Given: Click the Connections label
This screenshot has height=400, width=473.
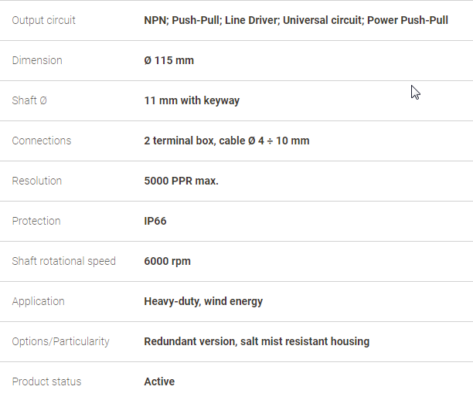Looking at the screenshot, I should (42, 141).
